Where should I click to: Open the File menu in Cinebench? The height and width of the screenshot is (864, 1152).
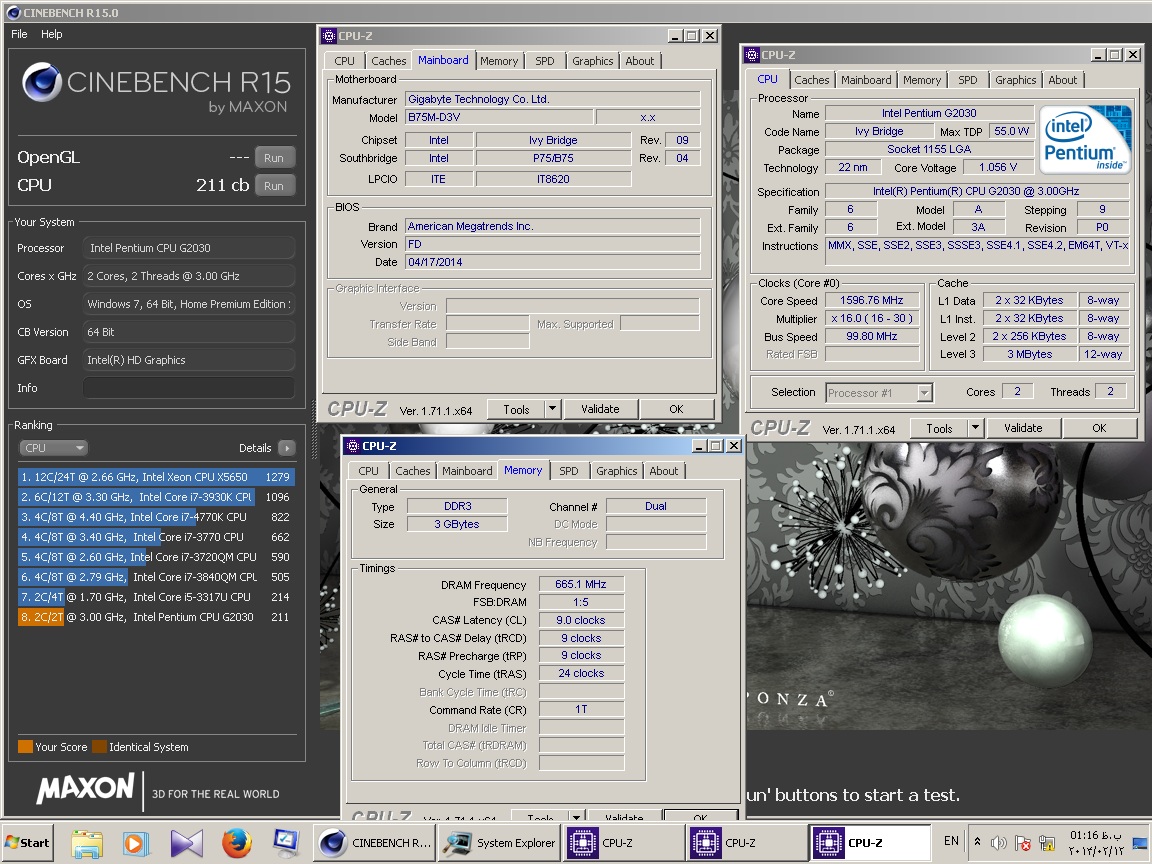(x=19, y=34)
